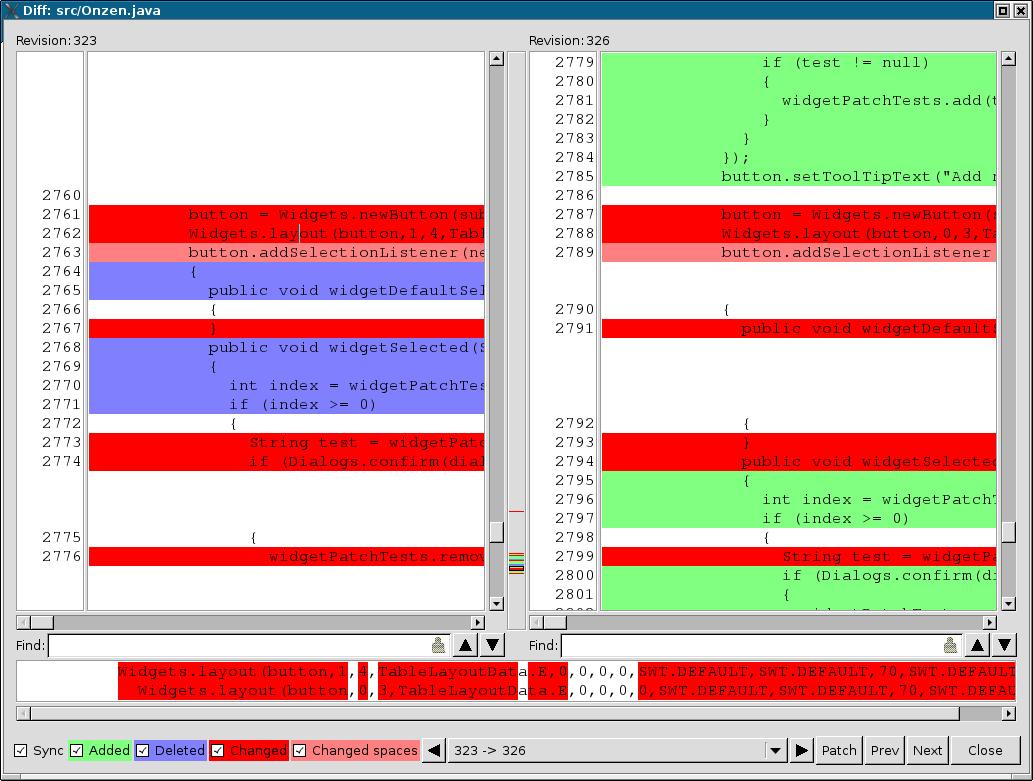Click the right Find search-down arrow
The image size is (1033, 781).
(1005, 645)
